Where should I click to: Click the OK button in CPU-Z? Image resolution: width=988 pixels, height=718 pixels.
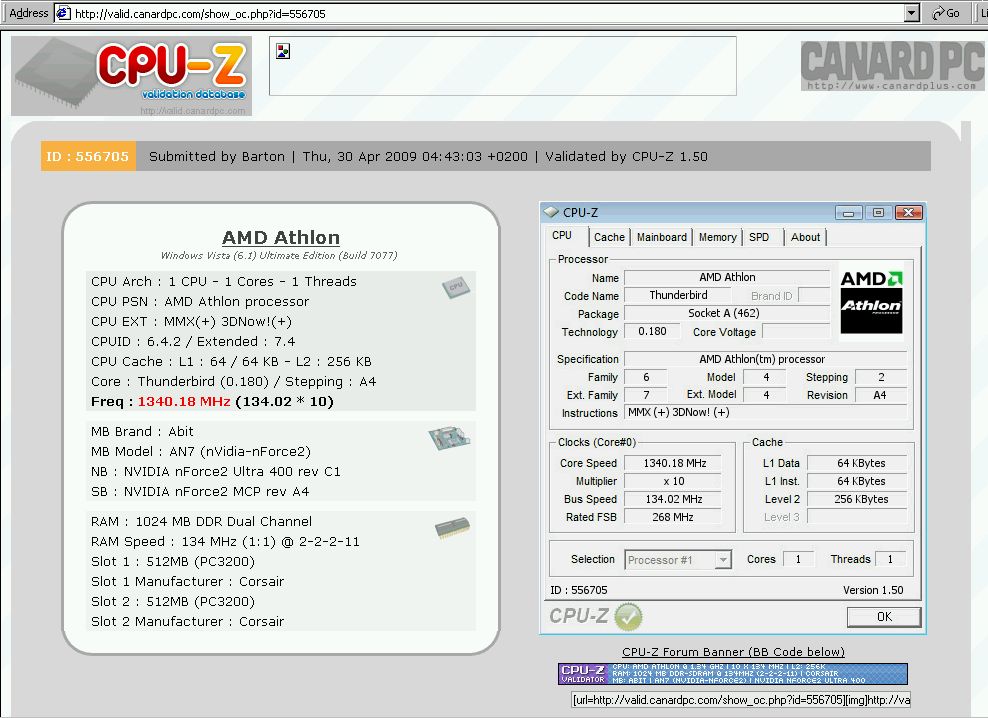(884, 617)
